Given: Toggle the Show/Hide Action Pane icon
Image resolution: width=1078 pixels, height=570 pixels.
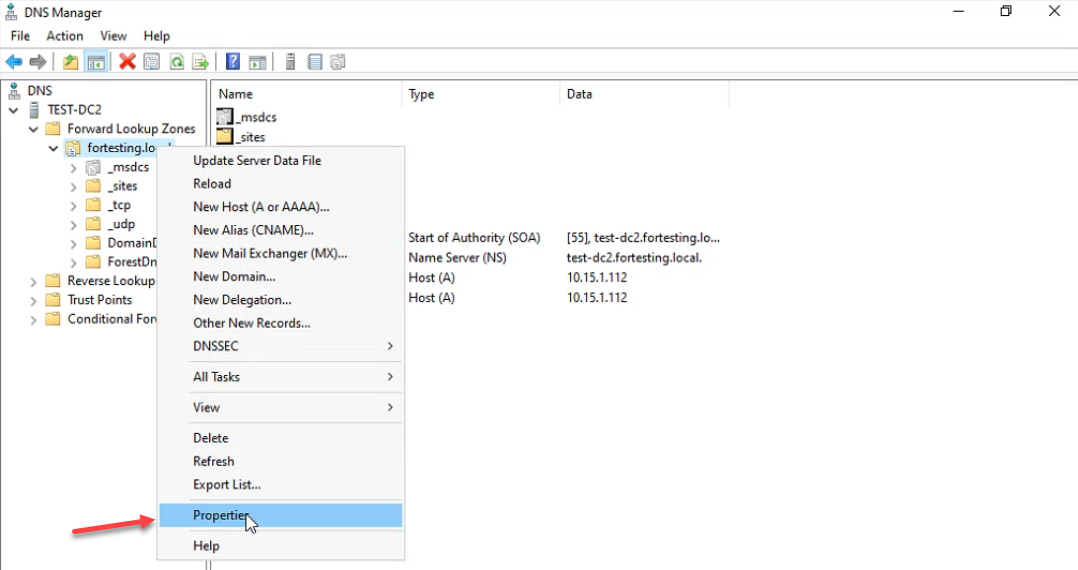Looking at the screenshot, I should (x=257, y=62).
